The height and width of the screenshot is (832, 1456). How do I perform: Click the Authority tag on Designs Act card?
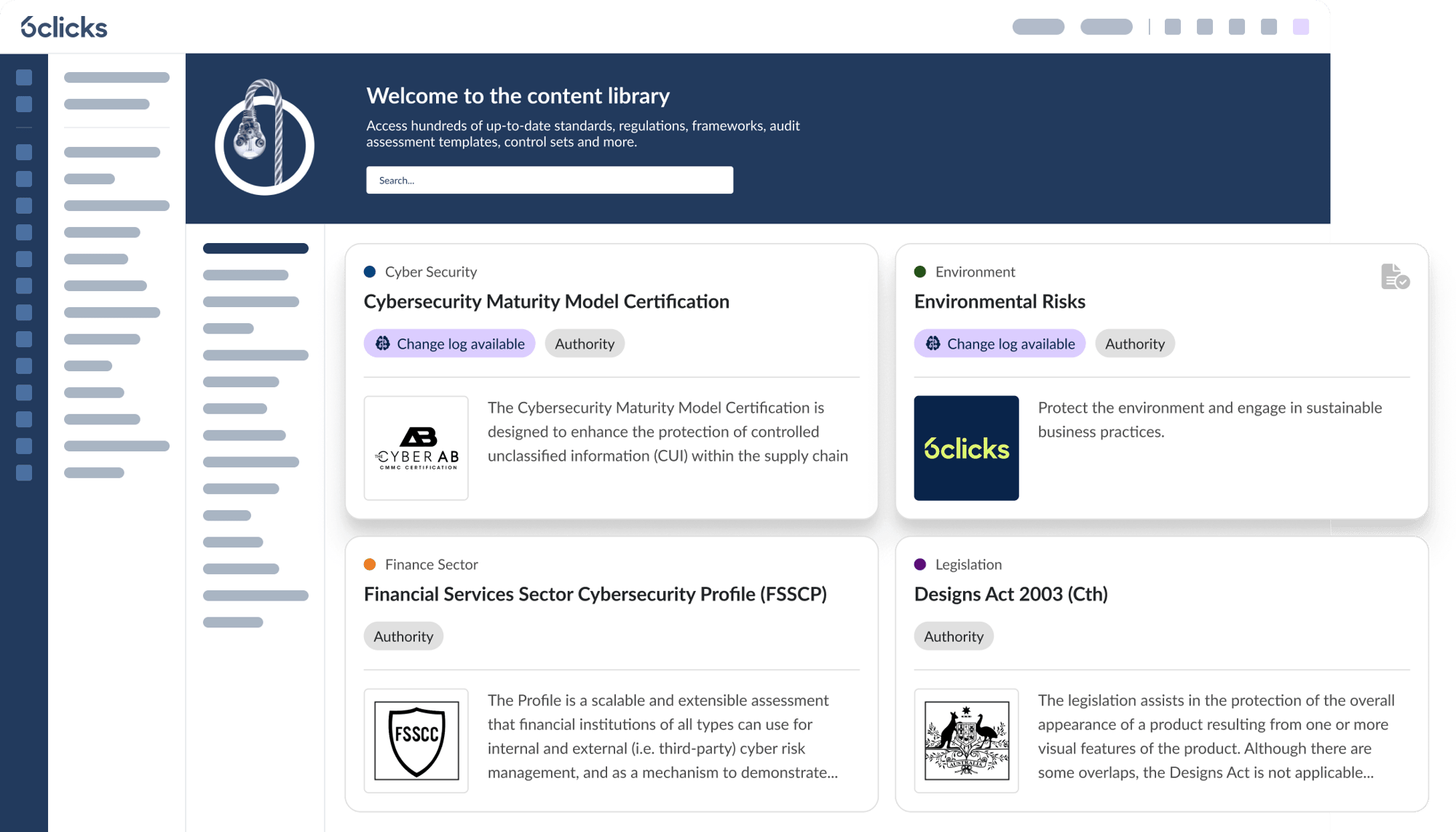(x=954, y=636)
